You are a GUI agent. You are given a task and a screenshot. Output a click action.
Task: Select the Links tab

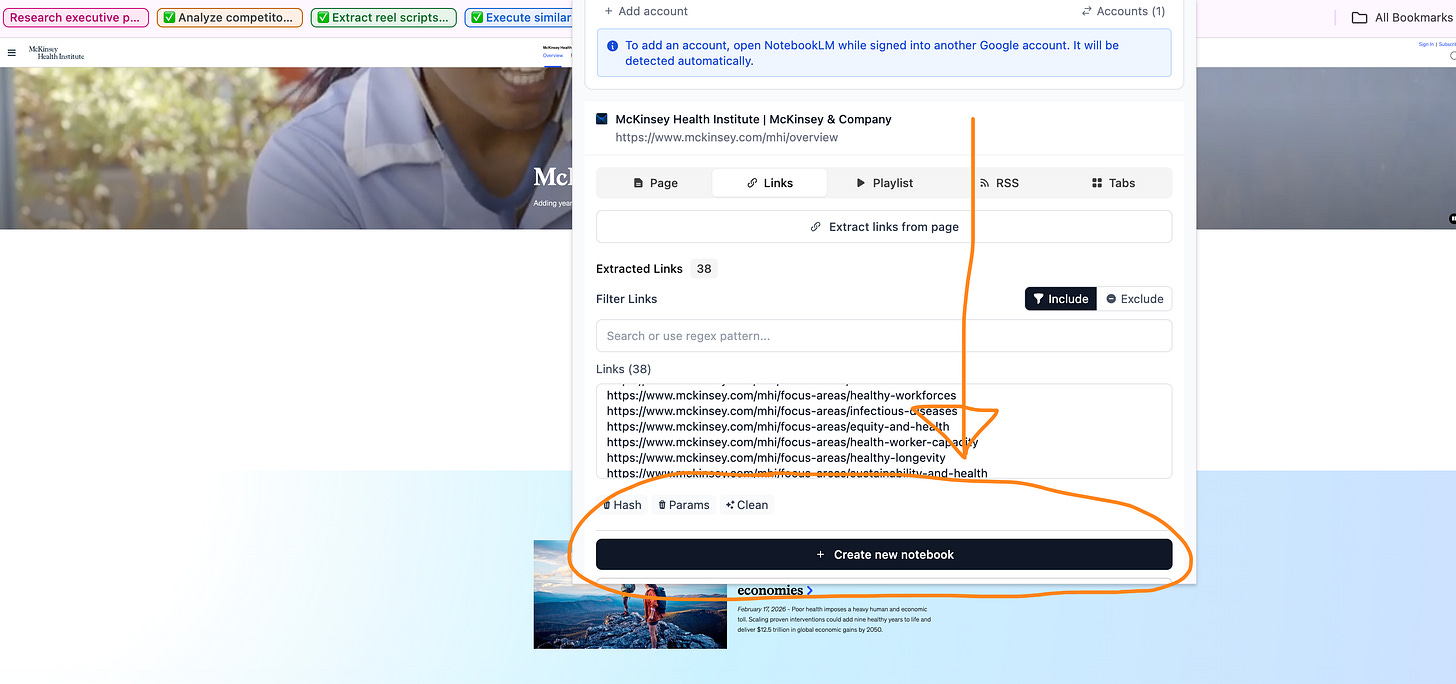[x=769, y=183]
